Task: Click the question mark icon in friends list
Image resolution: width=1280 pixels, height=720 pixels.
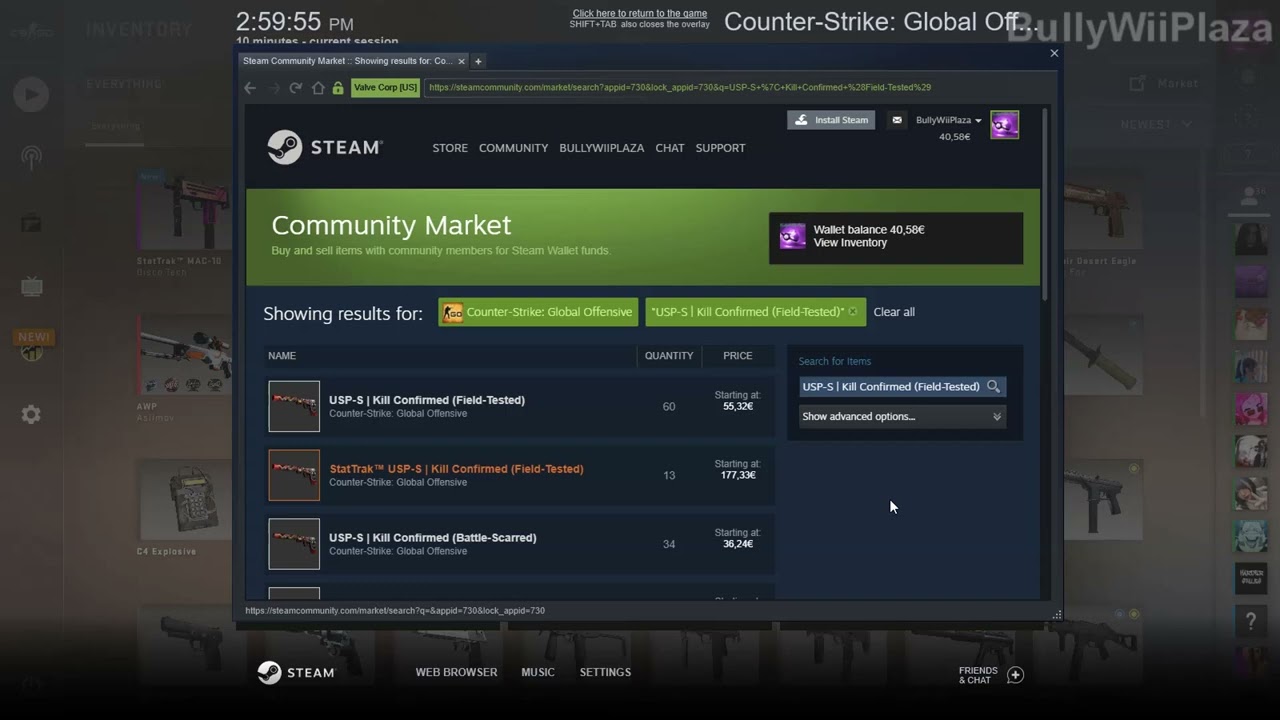Action: pos(1251,623)
